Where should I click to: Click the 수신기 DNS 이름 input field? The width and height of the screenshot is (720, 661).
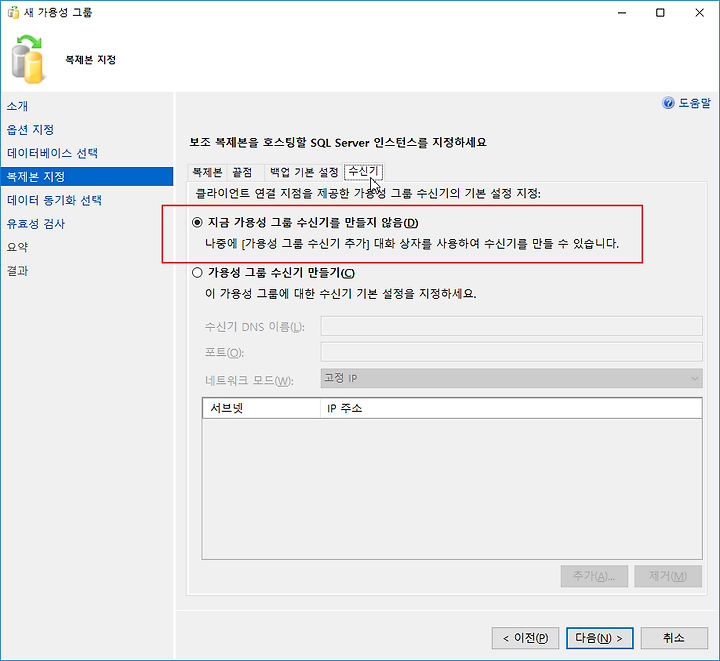[x=512, y=326]
